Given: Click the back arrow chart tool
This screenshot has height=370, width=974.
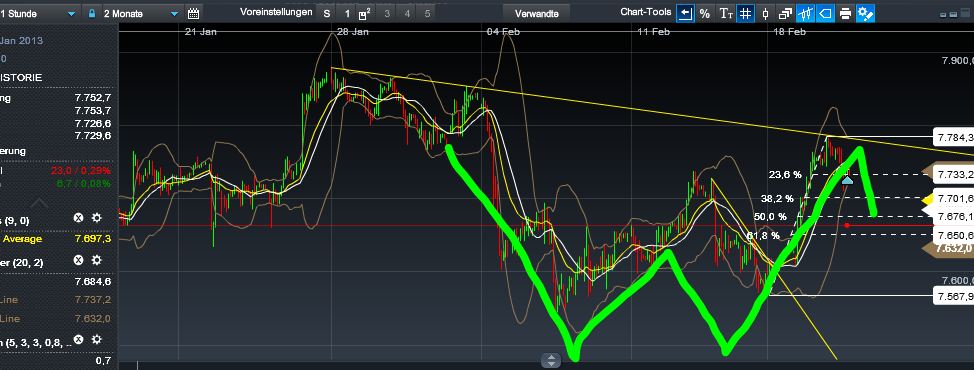Looking at the screenshot, I should click(x=685, y=13).
